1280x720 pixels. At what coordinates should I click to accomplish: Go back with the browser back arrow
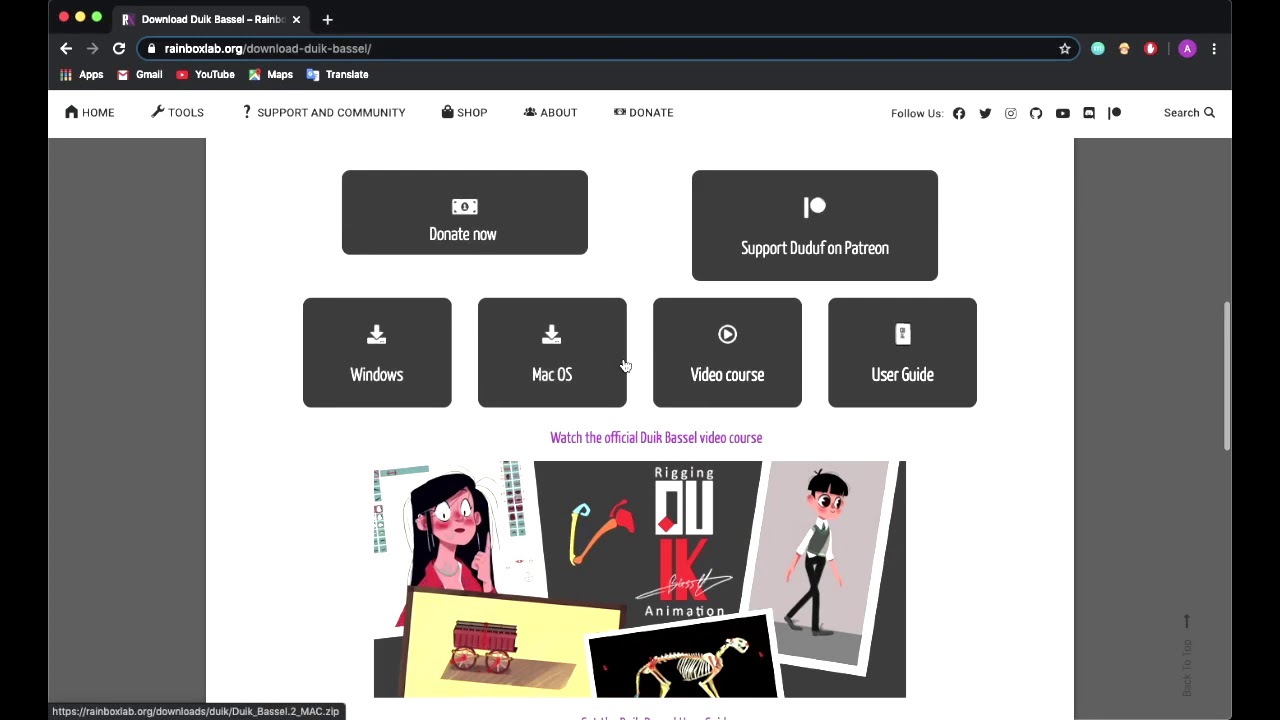click(66, 48)
